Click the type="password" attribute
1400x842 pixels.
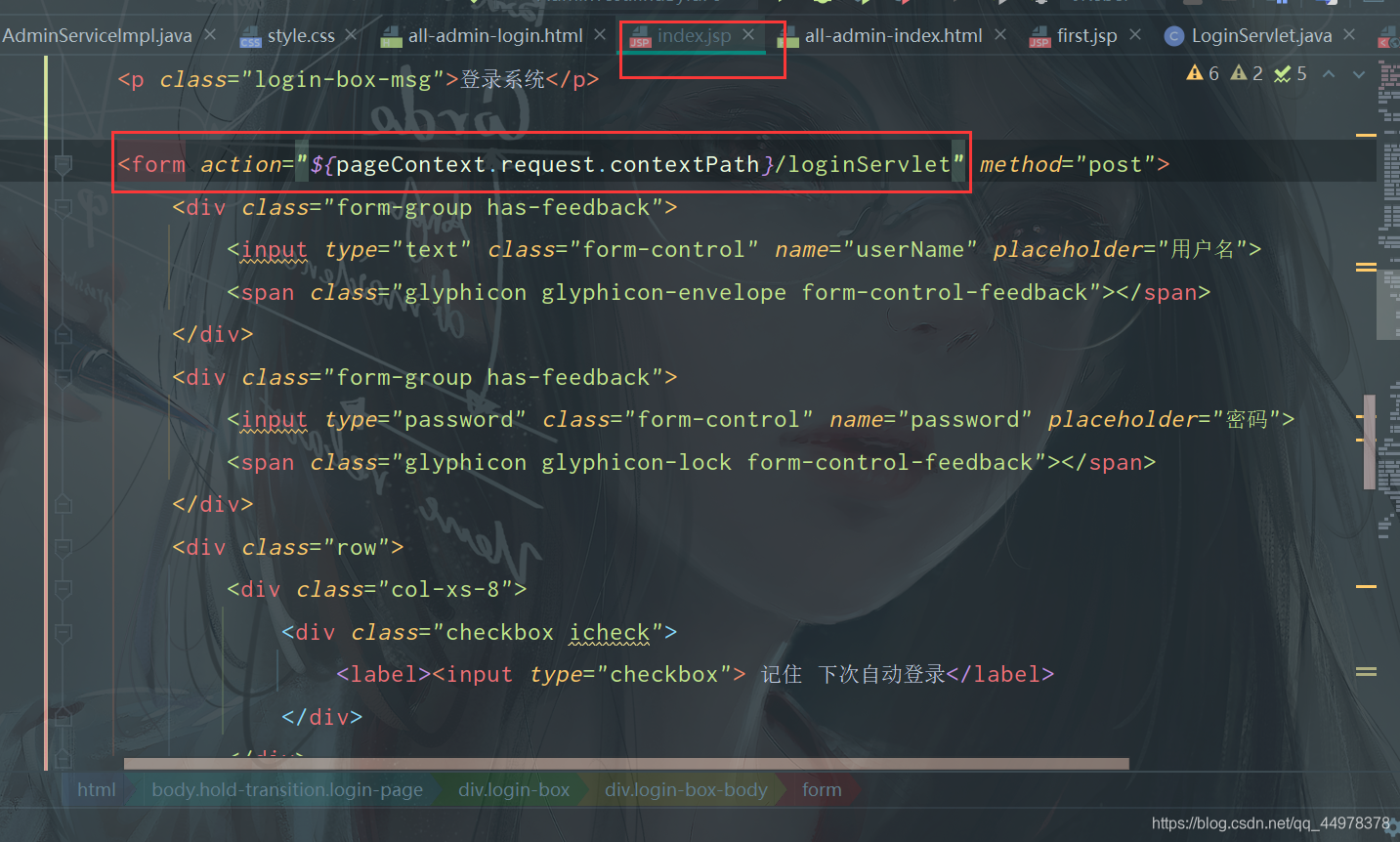[425, 420]
